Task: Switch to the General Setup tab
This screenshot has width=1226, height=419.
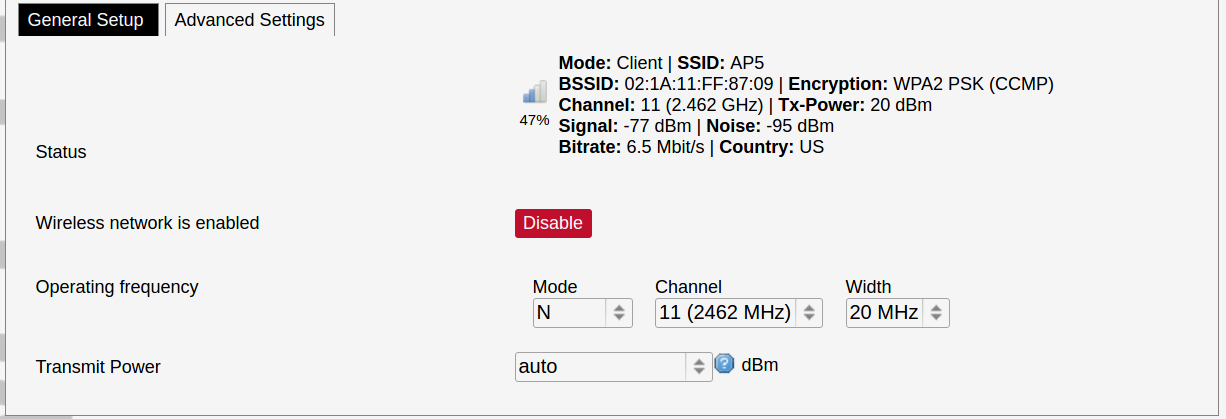Action: 86,20
